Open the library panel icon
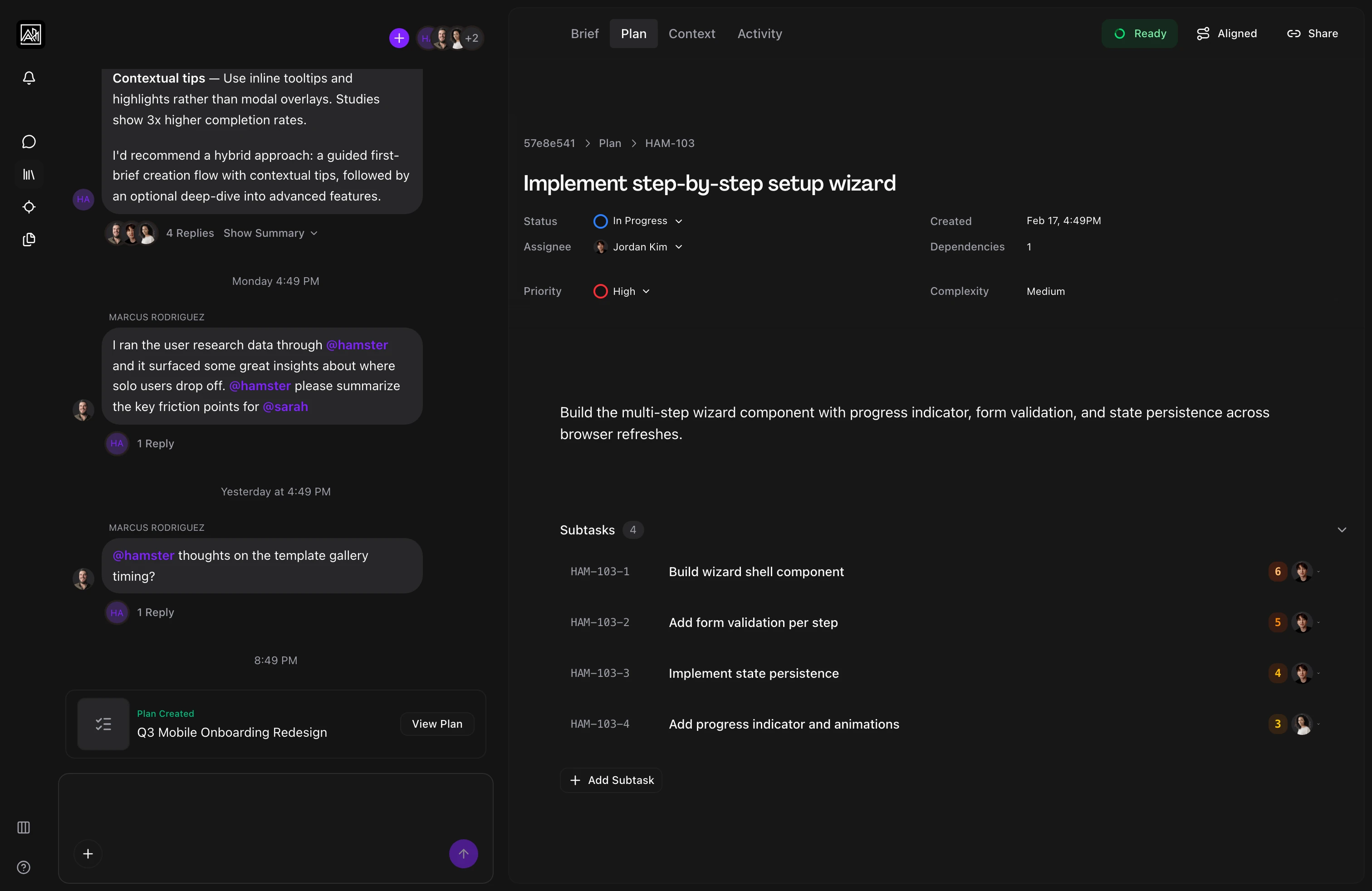This screenshot has height=891, width=1372. click(x=29, y=175)
